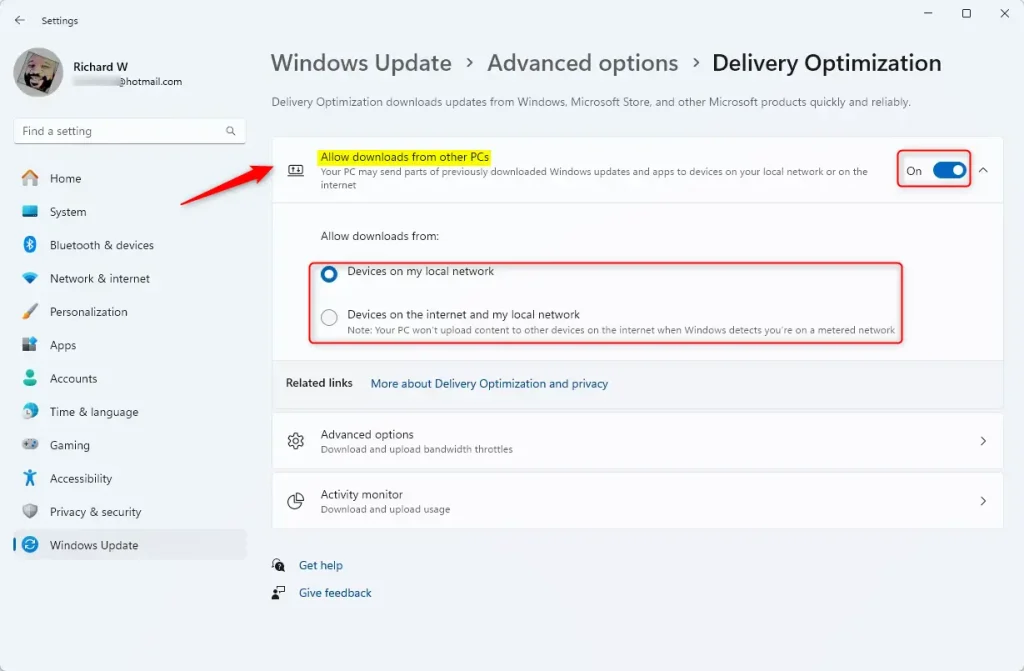Viewport: 1024px width, 671px height.
Task: Click the Bluetooth & devices icon
Action: tap(30, 245)
